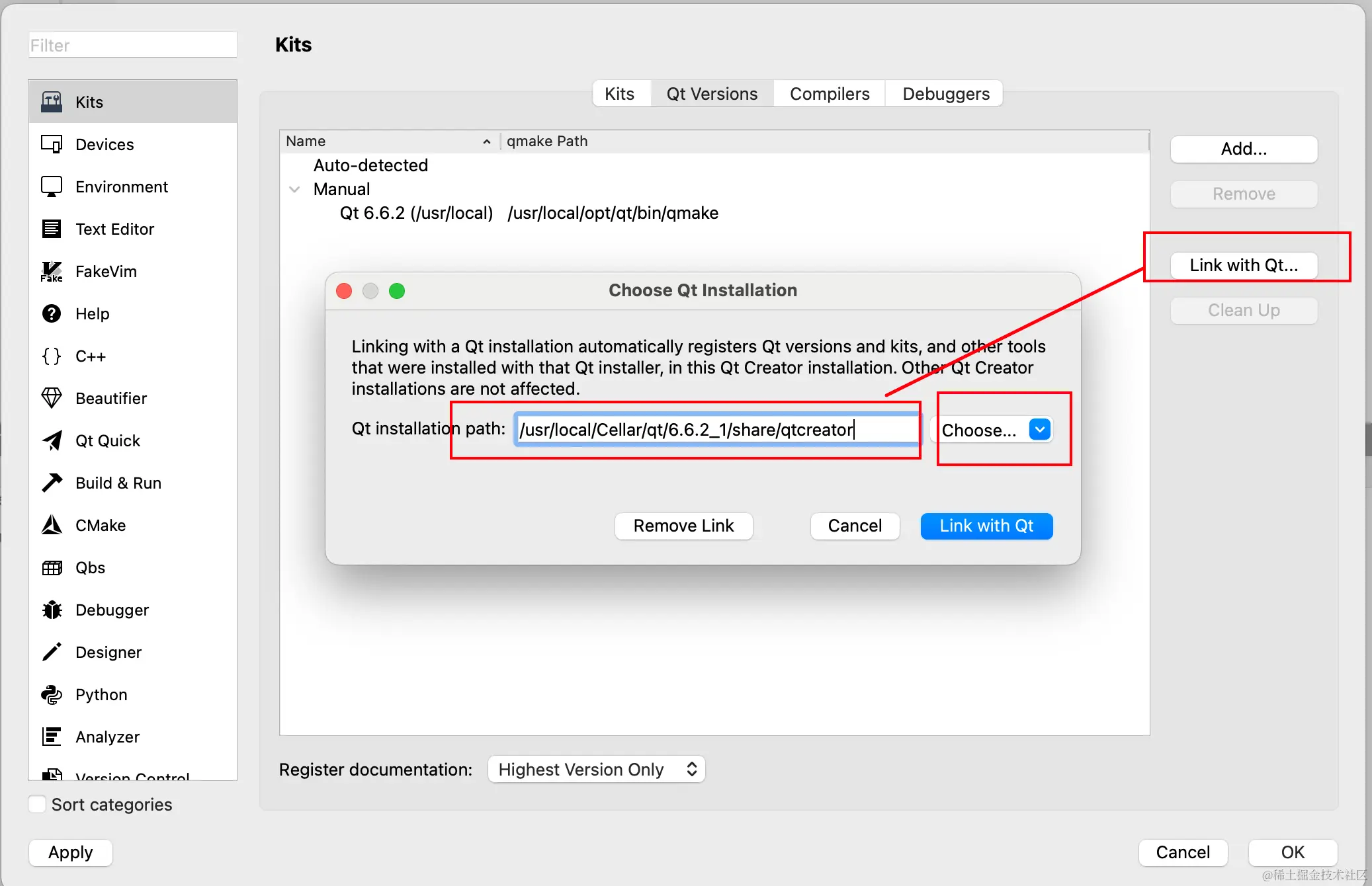Select the Beautifier settings entry
1372x886 pixels.
[x=111, y=398]
